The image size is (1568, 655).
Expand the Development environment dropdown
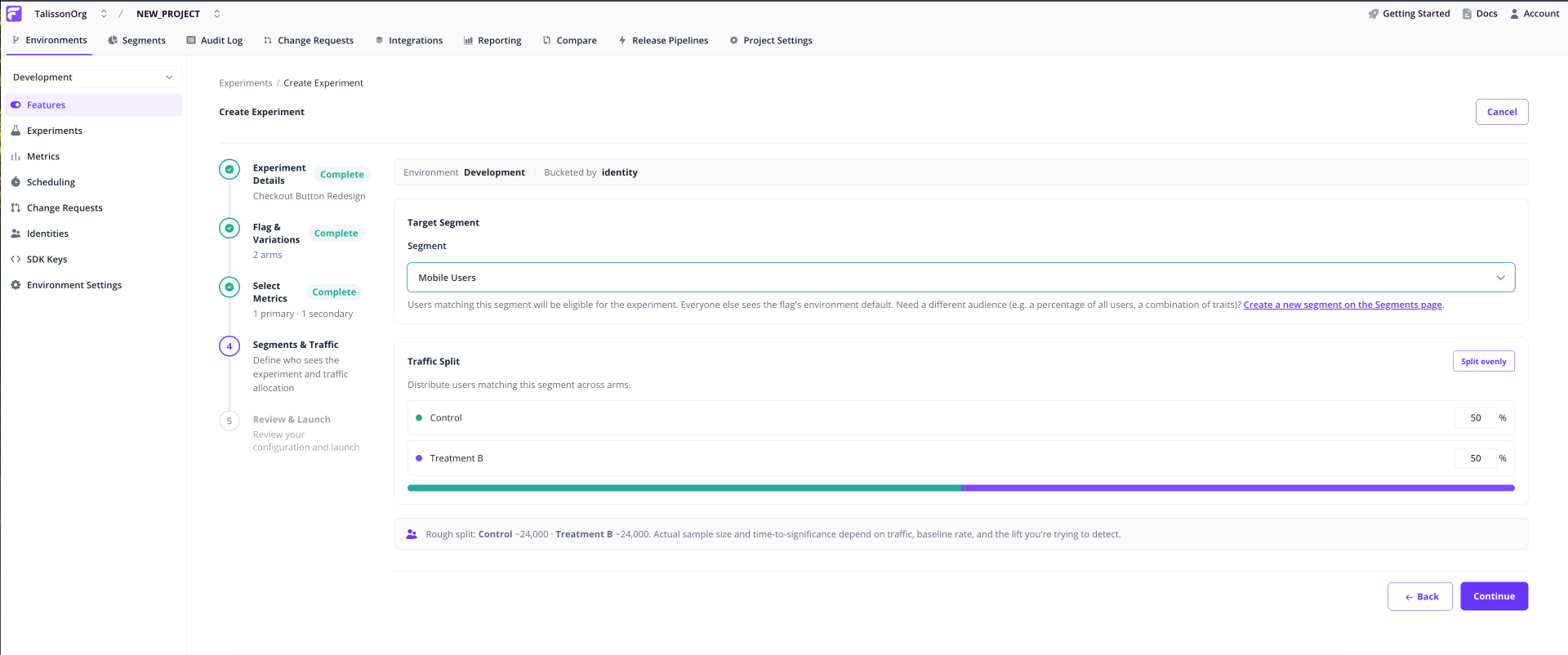point(93,77)
